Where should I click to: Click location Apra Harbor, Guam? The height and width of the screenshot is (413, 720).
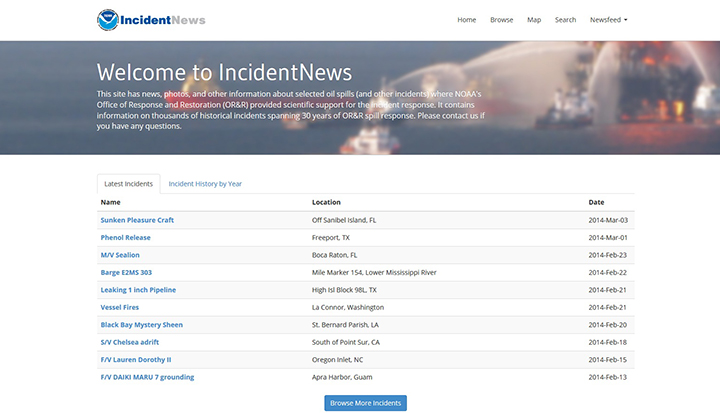pyautogui.click(x=342, y=377)
